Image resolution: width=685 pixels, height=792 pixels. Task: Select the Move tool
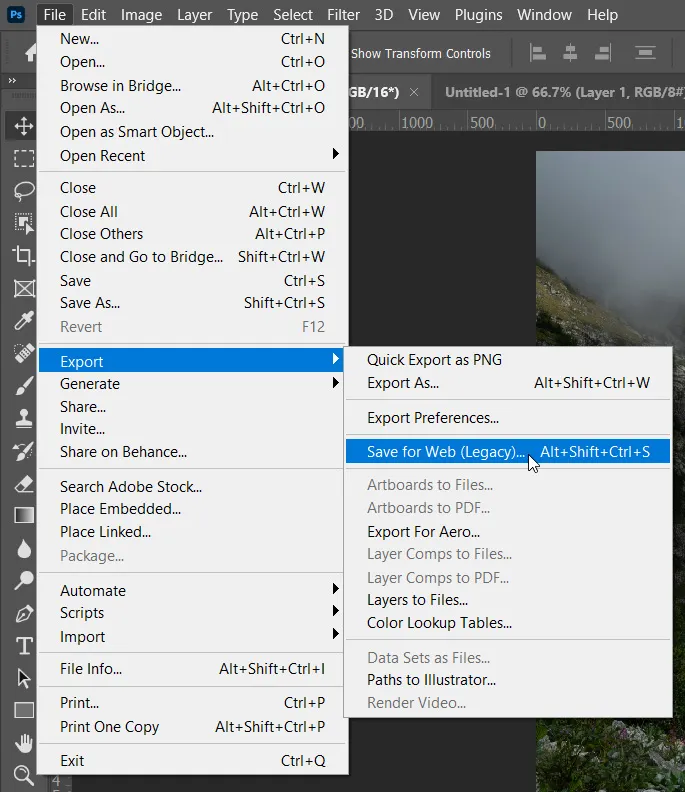pyautogui.click(x=24, y=126)
